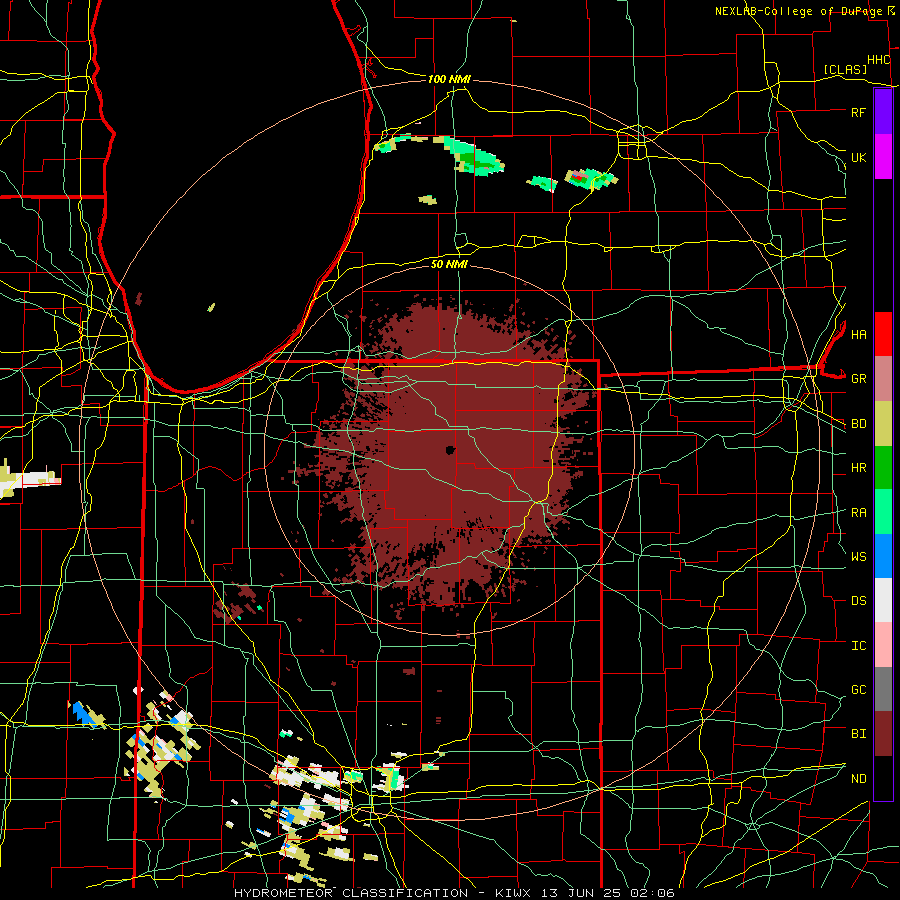Click the WS legend label
This screenshot has width=900, height=900.
pyautogui.click(x=858, y=557)
